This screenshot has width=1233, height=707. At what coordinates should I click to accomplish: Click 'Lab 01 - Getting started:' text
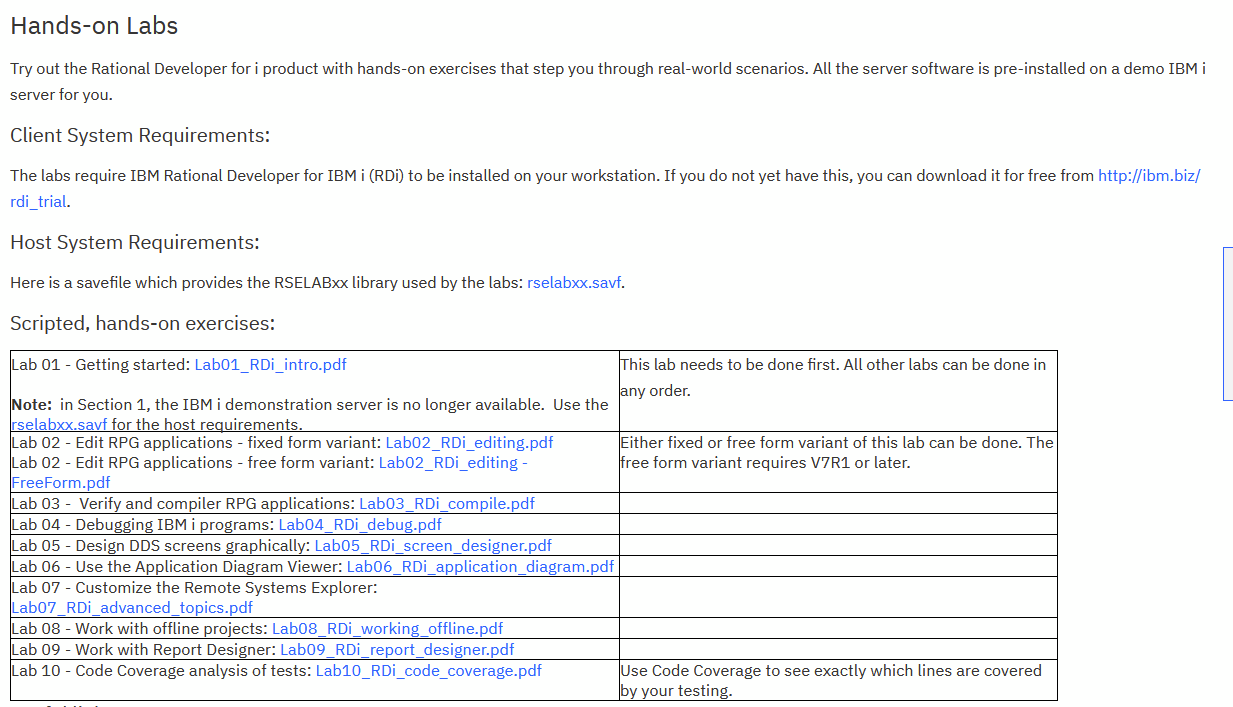(100, 365)
